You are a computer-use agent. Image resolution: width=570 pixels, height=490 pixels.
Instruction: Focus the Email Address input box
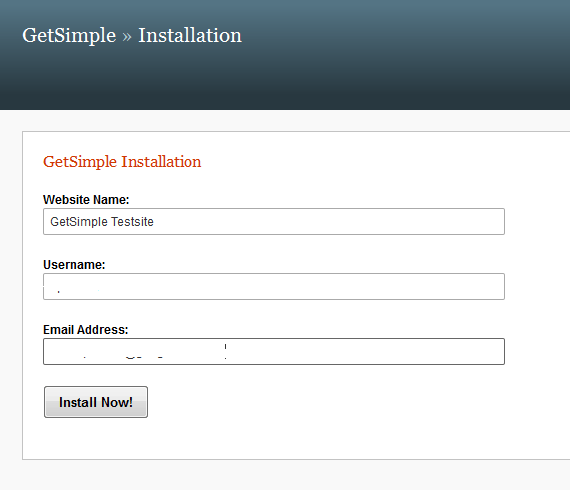coord(274,352)
